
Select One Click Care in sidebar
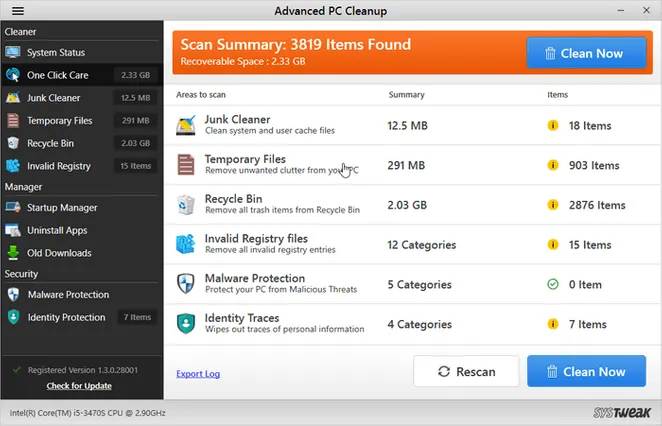[57, 75]
